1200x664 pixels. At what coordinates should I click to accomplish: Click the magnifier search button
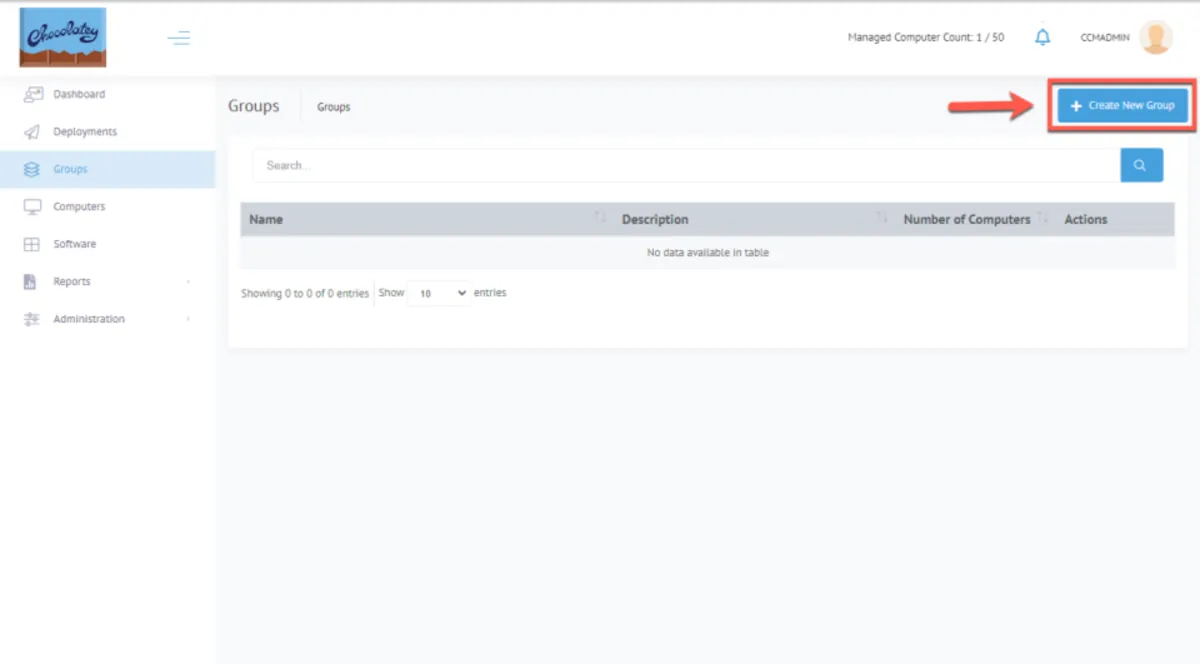coord(1141,165)
